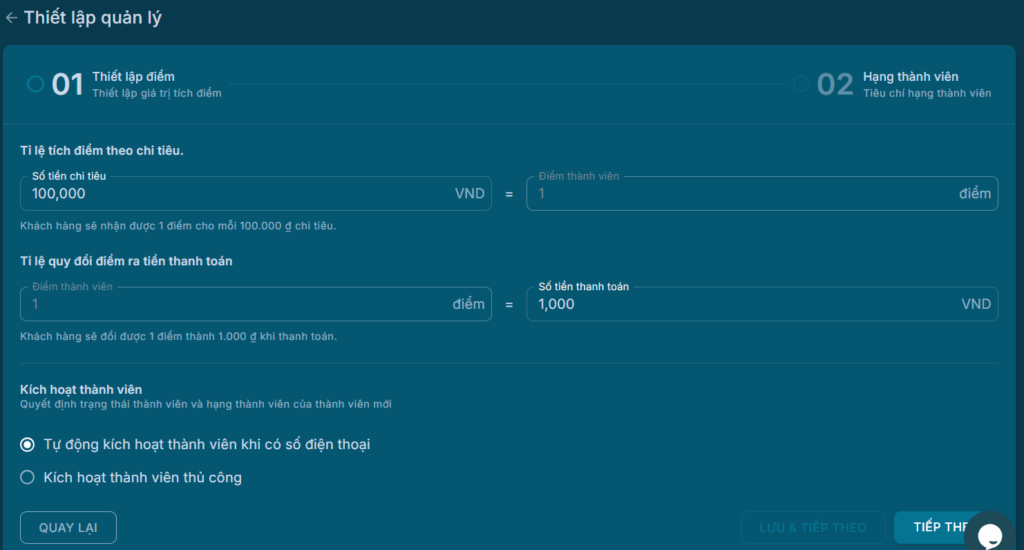Open the chat support bubble
1024x550 pixels.
coord(988,534)
